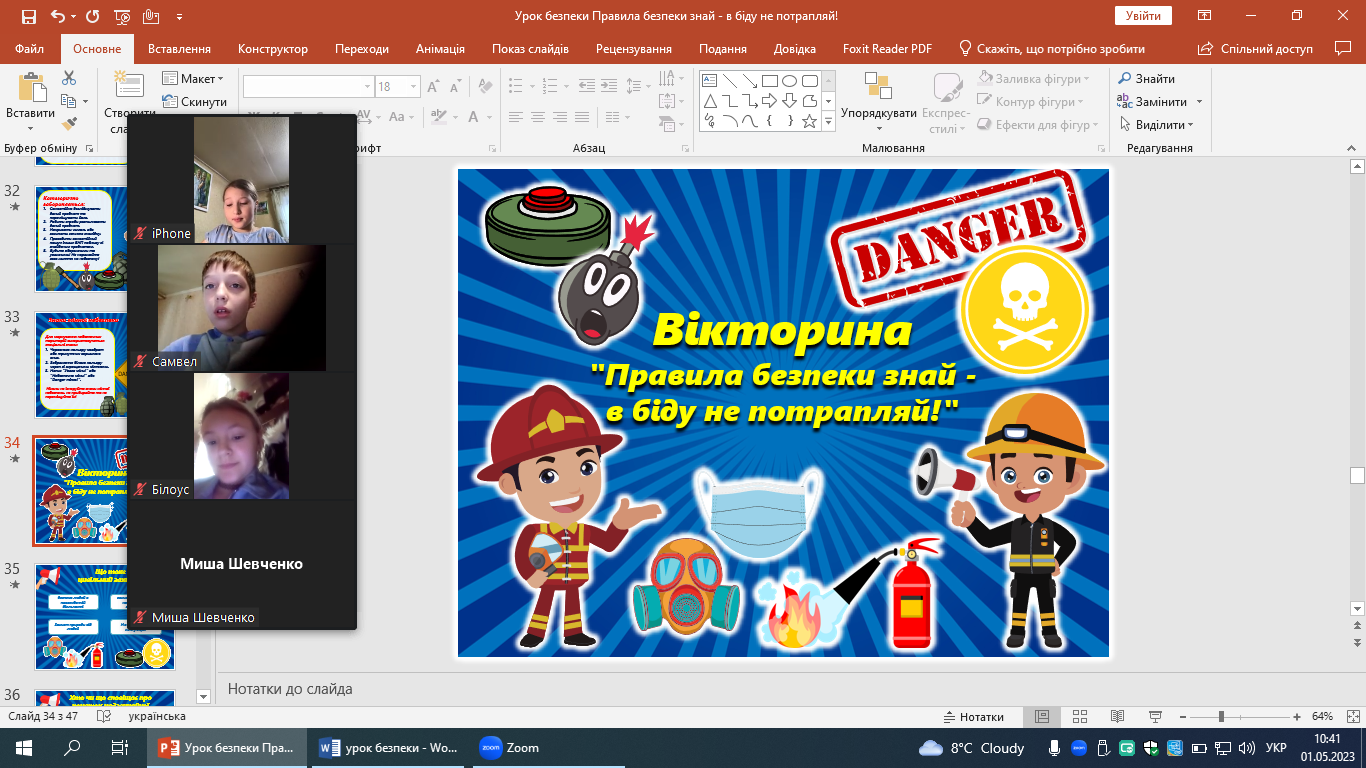Select the Format Painter brush icon
This screenshot has width=1366, height=768.
point(69,124)
